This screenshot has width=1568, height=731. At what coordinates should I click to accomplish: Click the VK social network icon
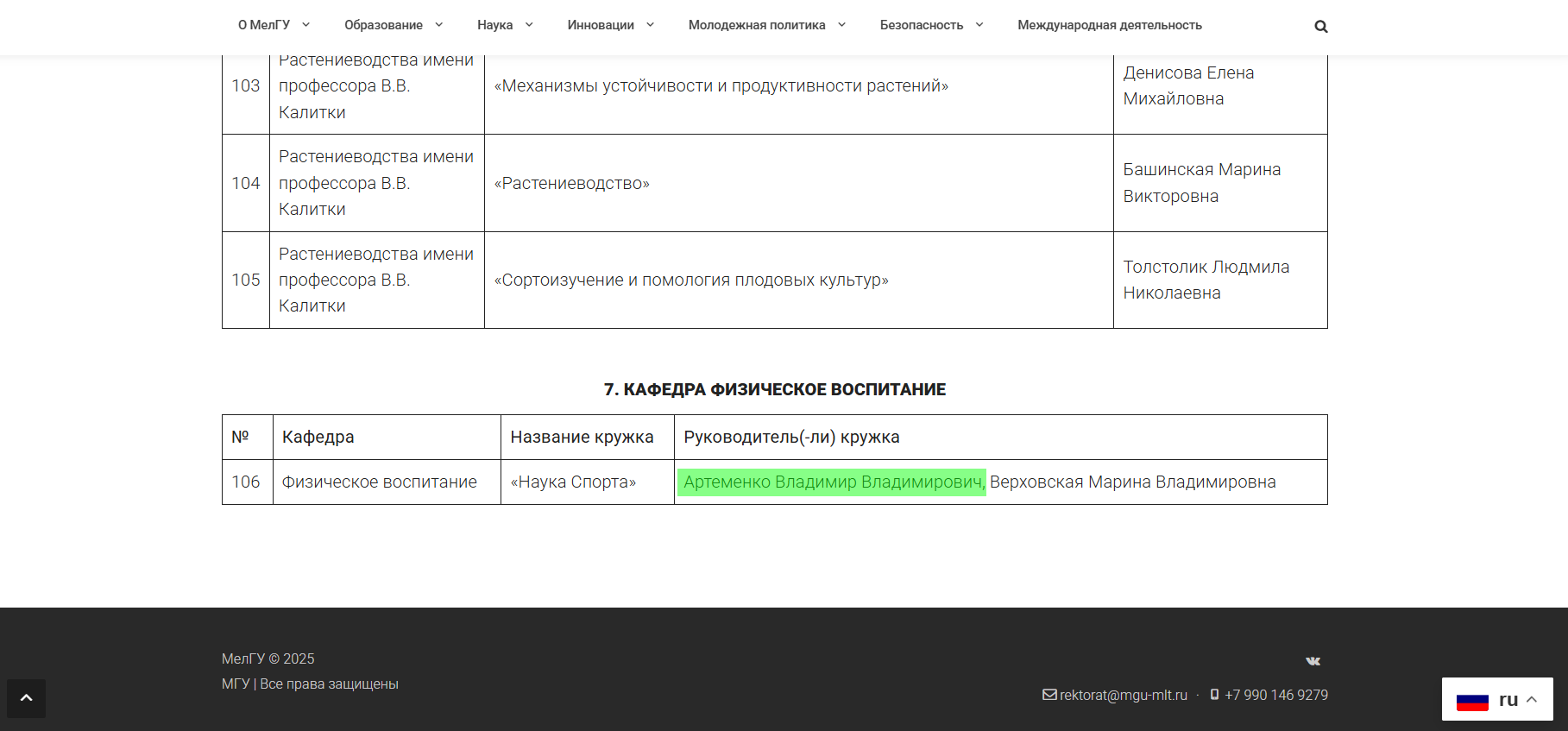[1313, 661]
